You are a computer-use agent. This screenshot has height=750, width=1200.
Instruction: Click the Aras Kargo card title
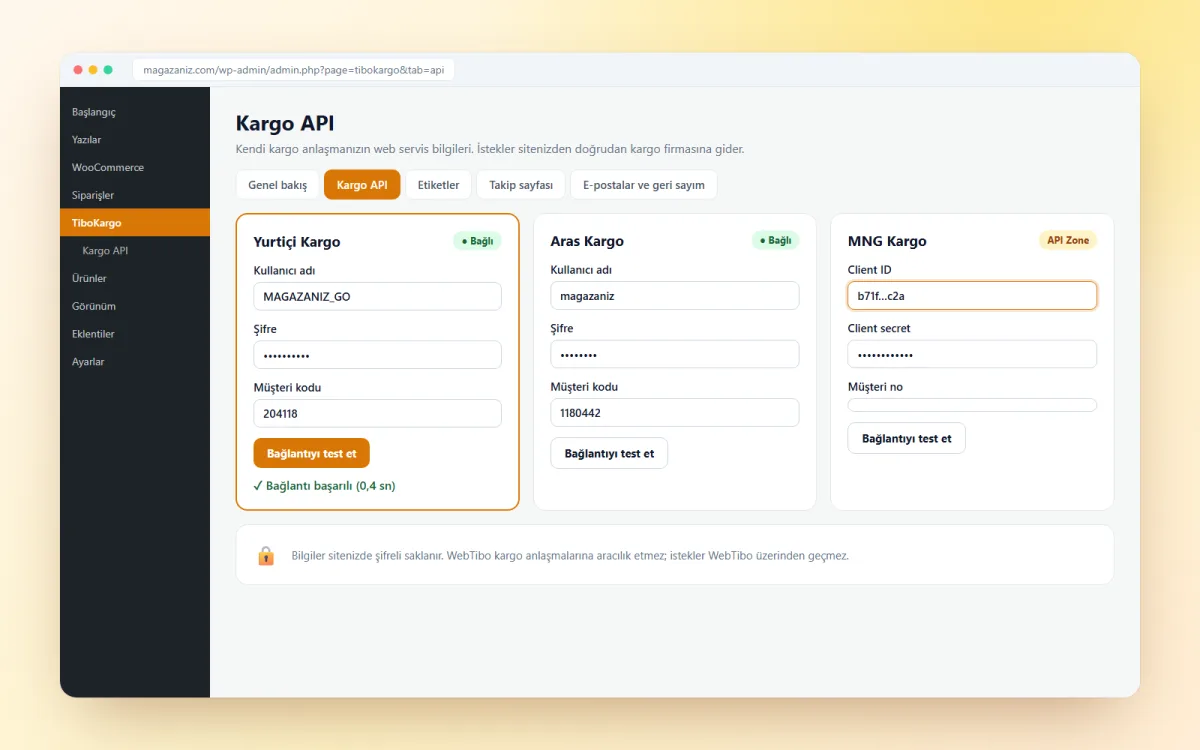(x=587, y=241)
